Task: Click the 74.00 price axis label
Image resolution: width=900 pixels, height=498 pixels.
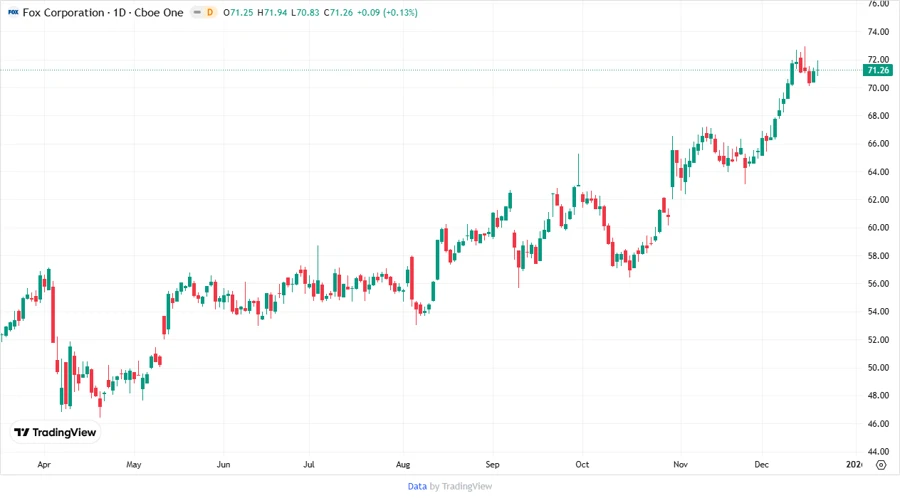Action: pos(878,32)
